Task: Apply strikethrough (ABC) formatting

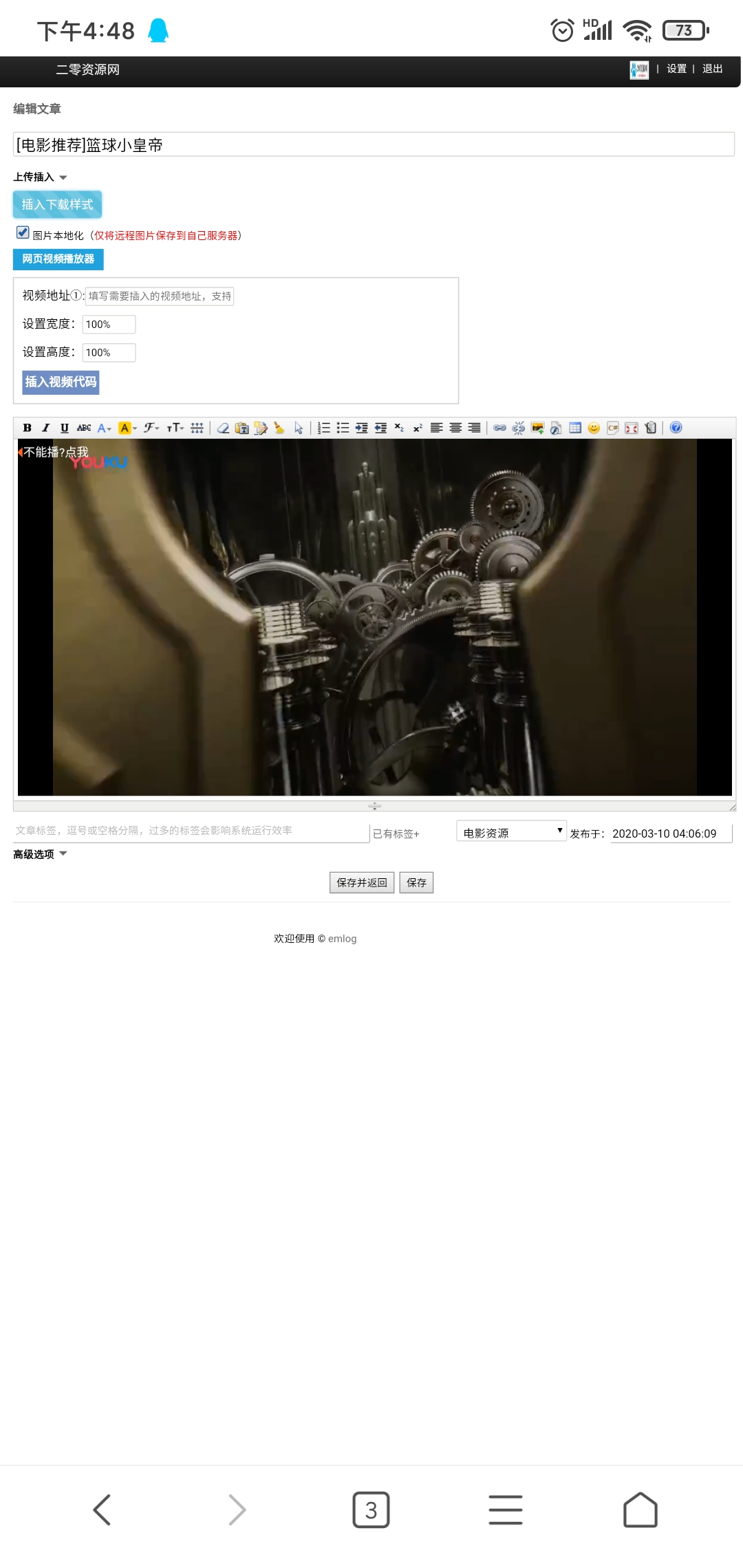Action: pos(84,428)
